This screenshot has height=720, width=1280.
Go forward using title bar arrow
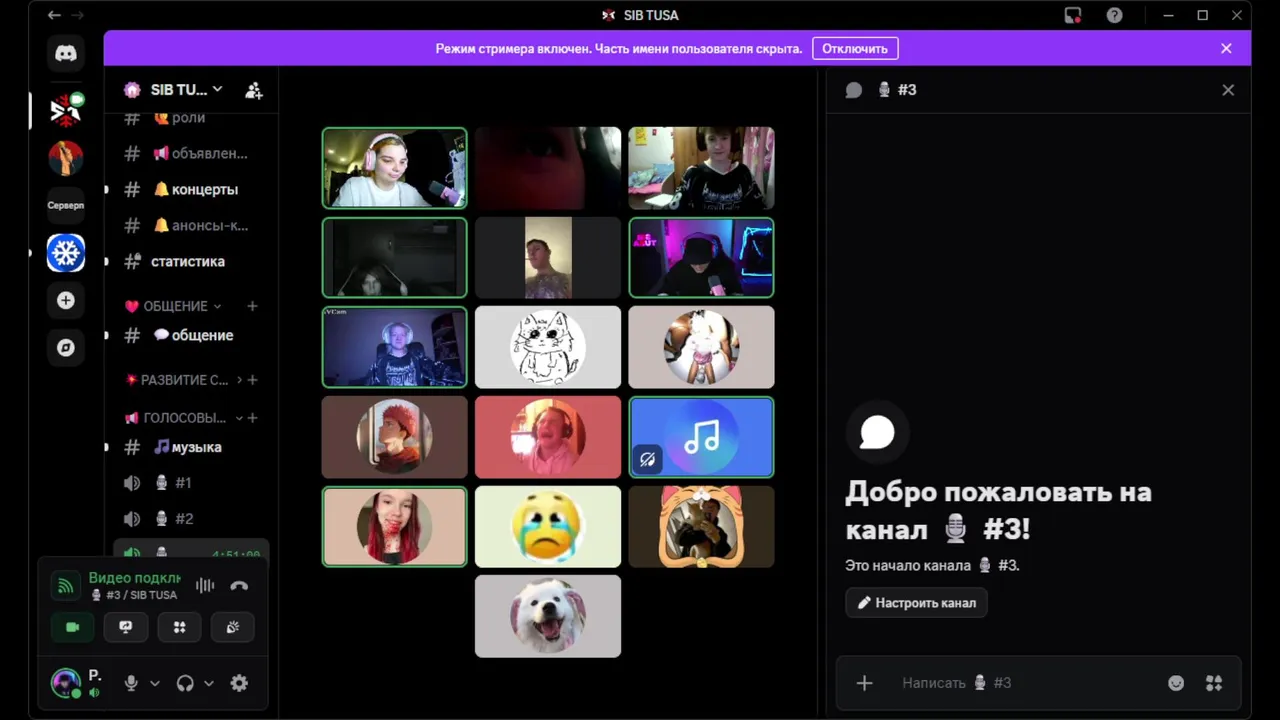(78, 15)
